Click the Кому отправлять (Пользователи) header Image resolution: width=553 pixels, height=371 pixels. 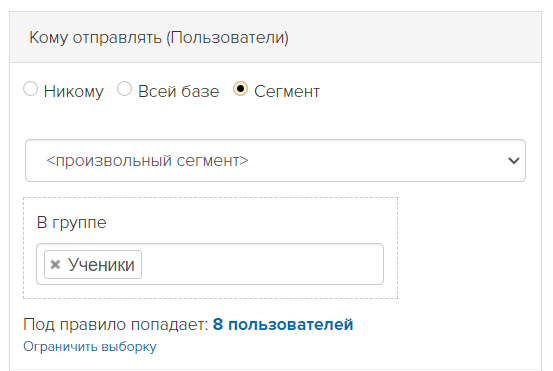(x=159, y=37)
